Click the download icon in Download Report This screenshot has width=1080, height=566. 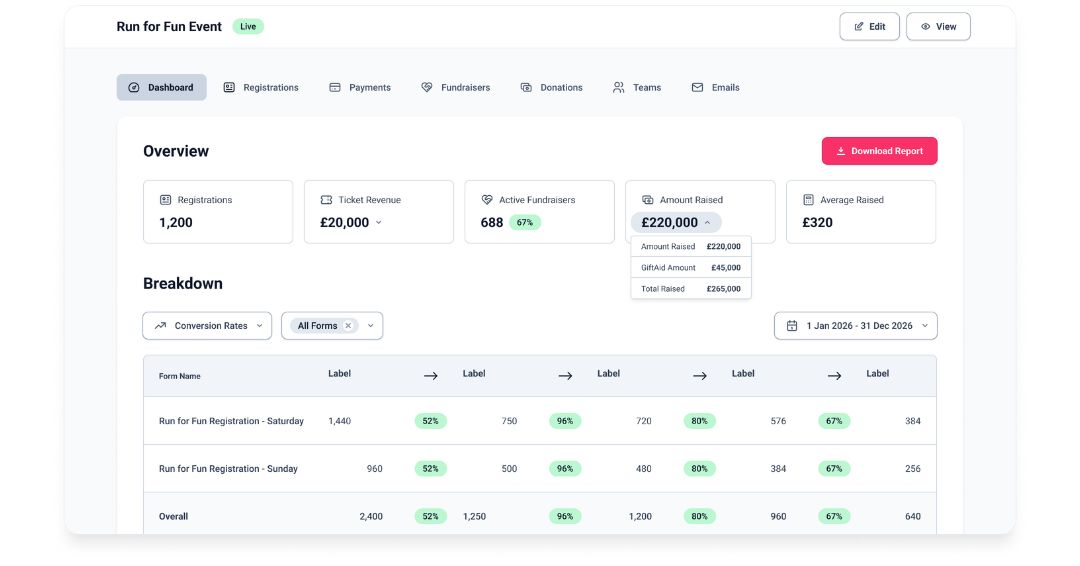840,151
